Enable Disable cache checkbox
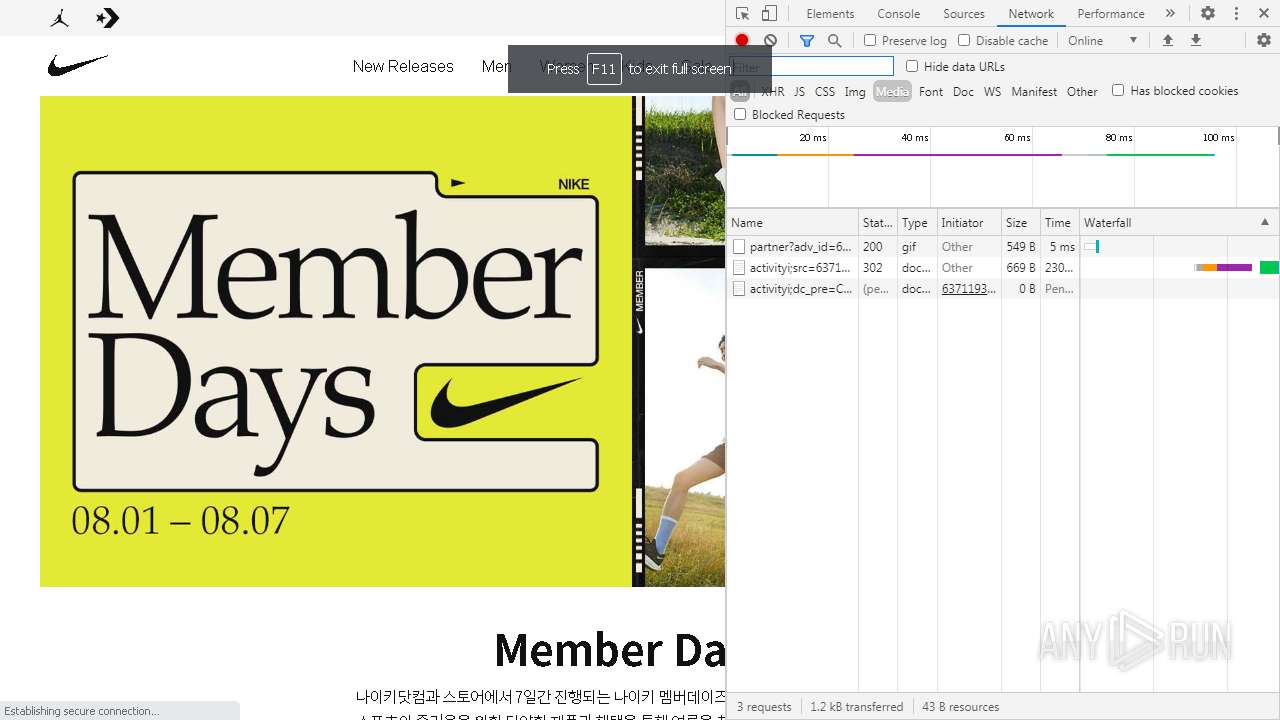This screenshot has width=1280, height=720. pyautogui.click(x=964, y=40)
